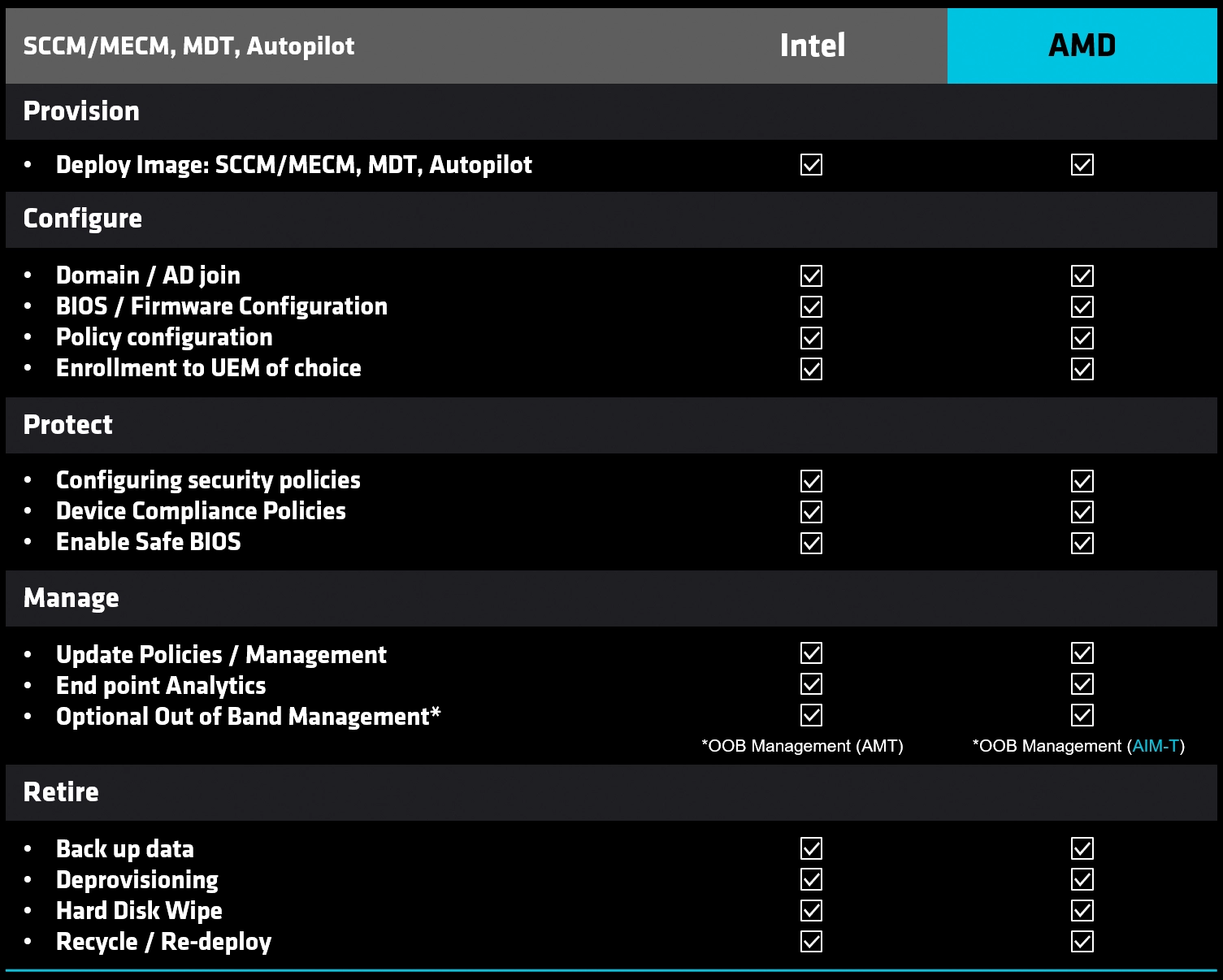Toggle AMD checkbox for BIOS / Firmware Configuration
Image resolution: width=1223 pixels, height=980 pixels.
point(1082,307)
